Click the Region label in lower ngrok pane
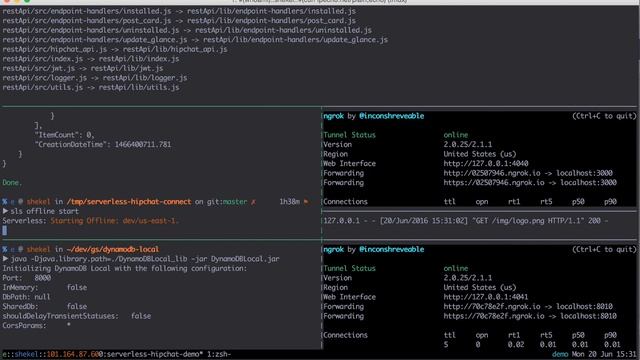Image resolution: width=640 pixels, height=360 pixels. (336, 287)
